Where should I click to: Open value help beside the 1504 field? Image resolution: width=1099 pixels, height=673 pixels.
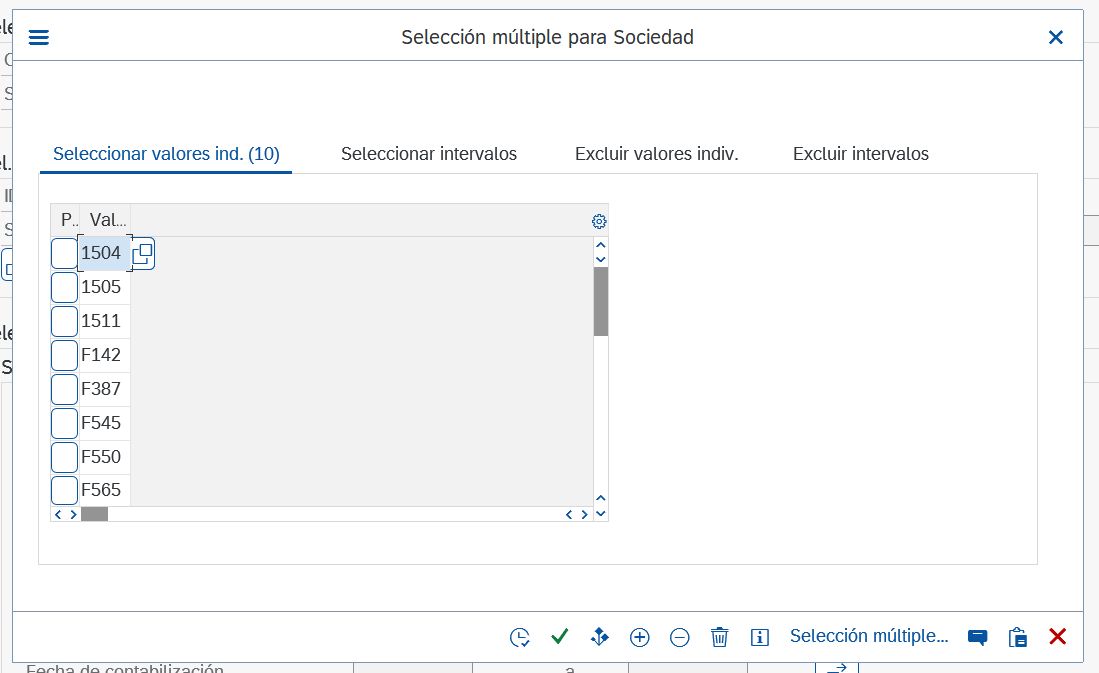click(x=143, y=254)
